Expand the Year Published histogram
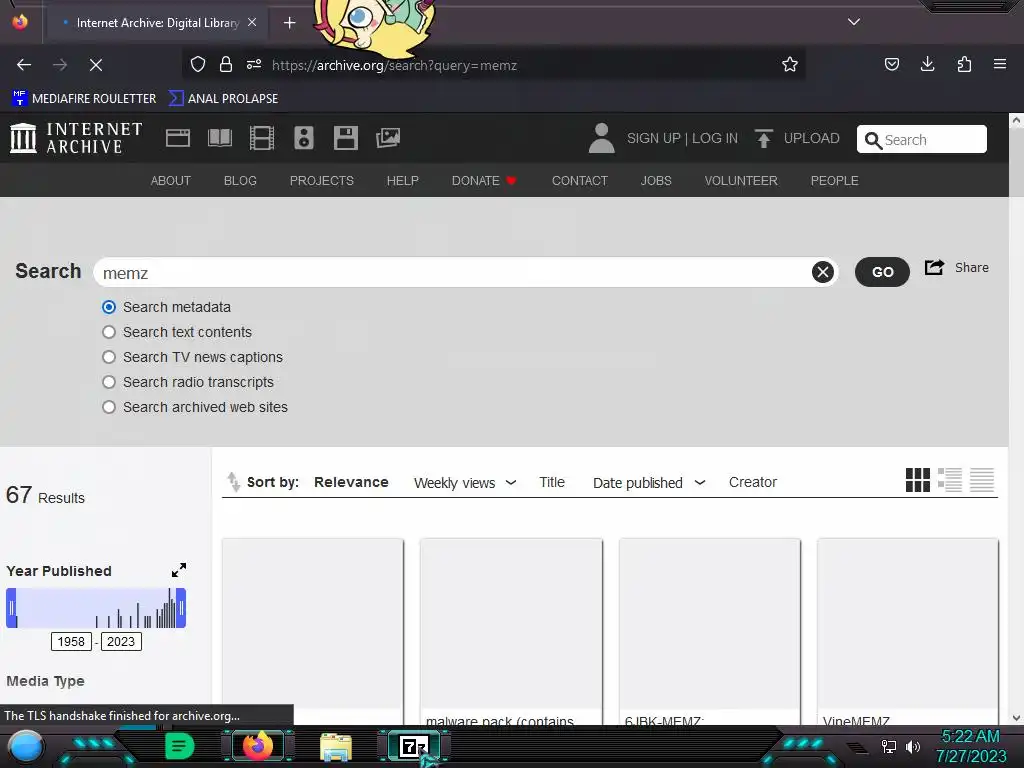 pyautogui.click(x=179, y=570)
